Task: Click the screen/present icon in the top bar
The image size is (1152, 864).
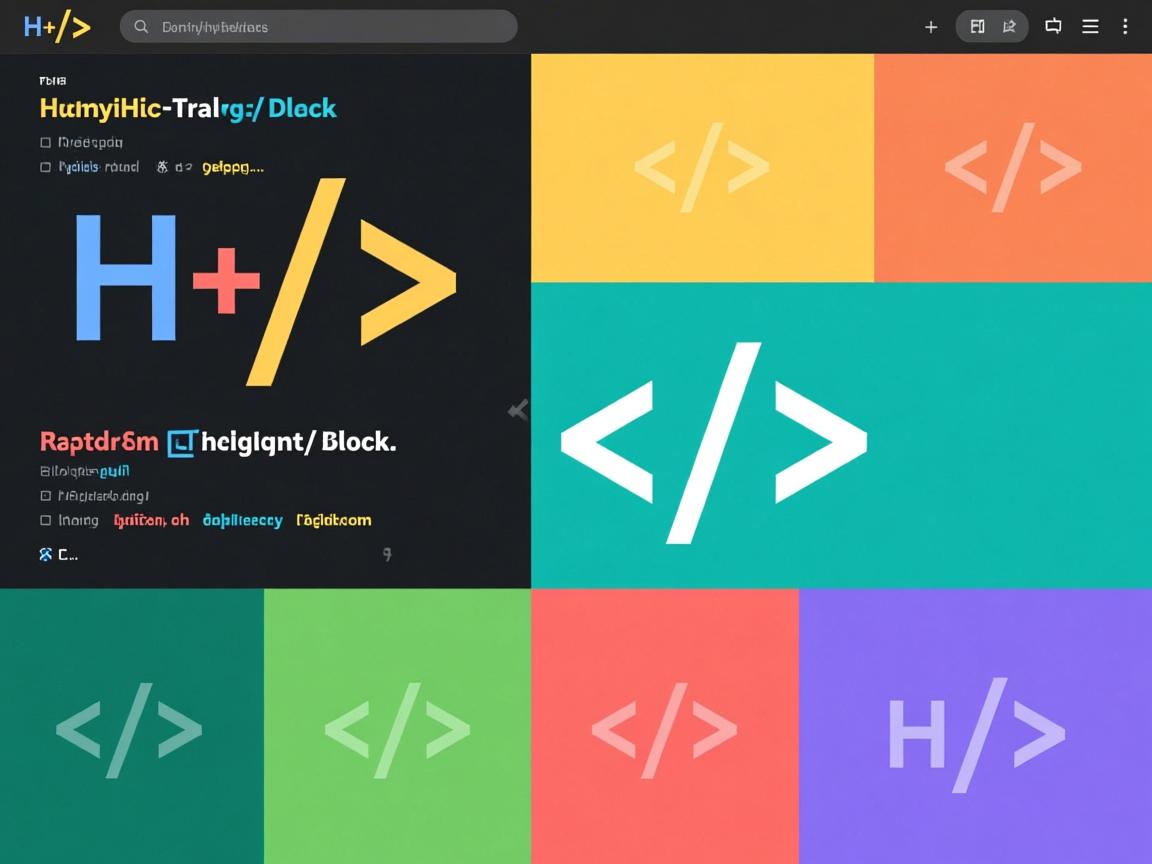Action: coord(1053,27)
